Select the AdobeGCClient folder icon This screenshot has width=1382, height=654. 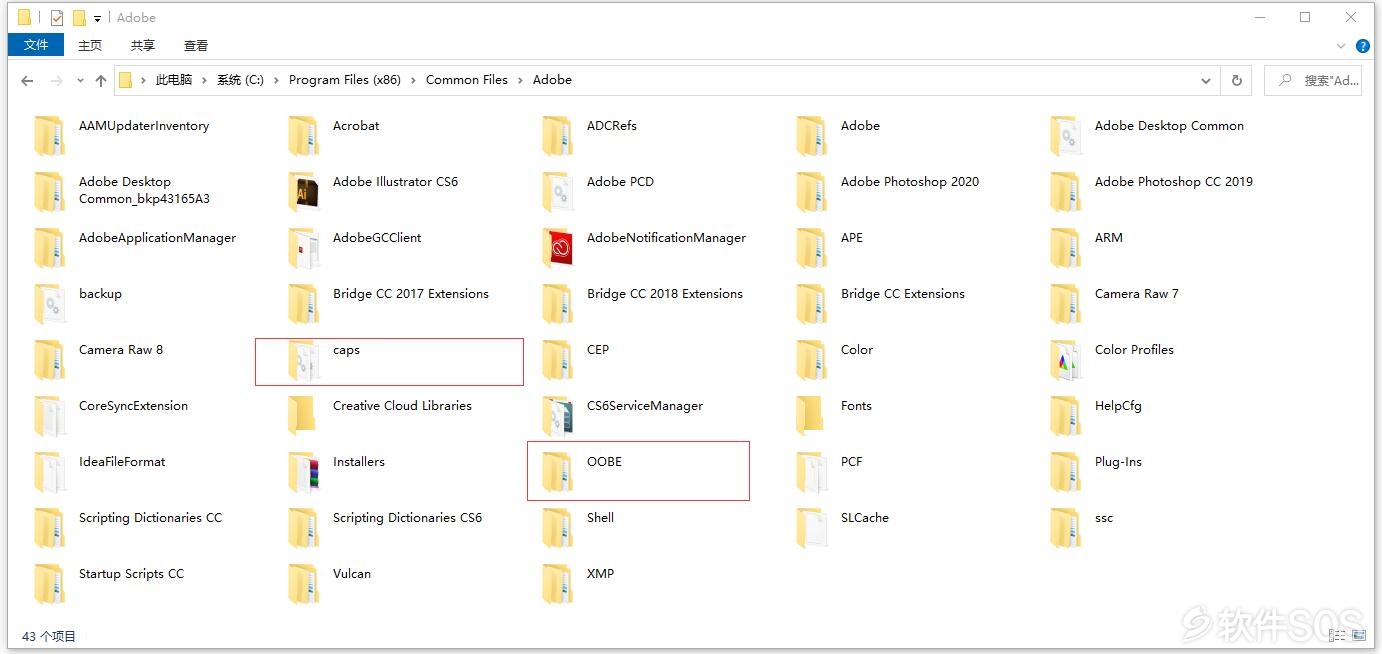tap(304, 247)
